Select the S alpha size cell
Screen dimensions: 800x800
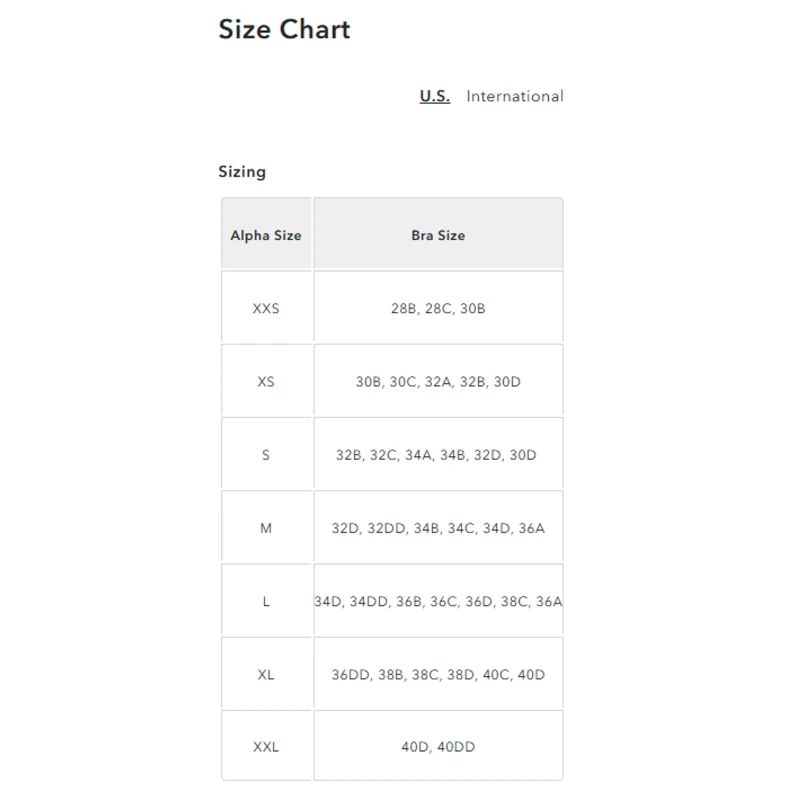tap(266, 454)
